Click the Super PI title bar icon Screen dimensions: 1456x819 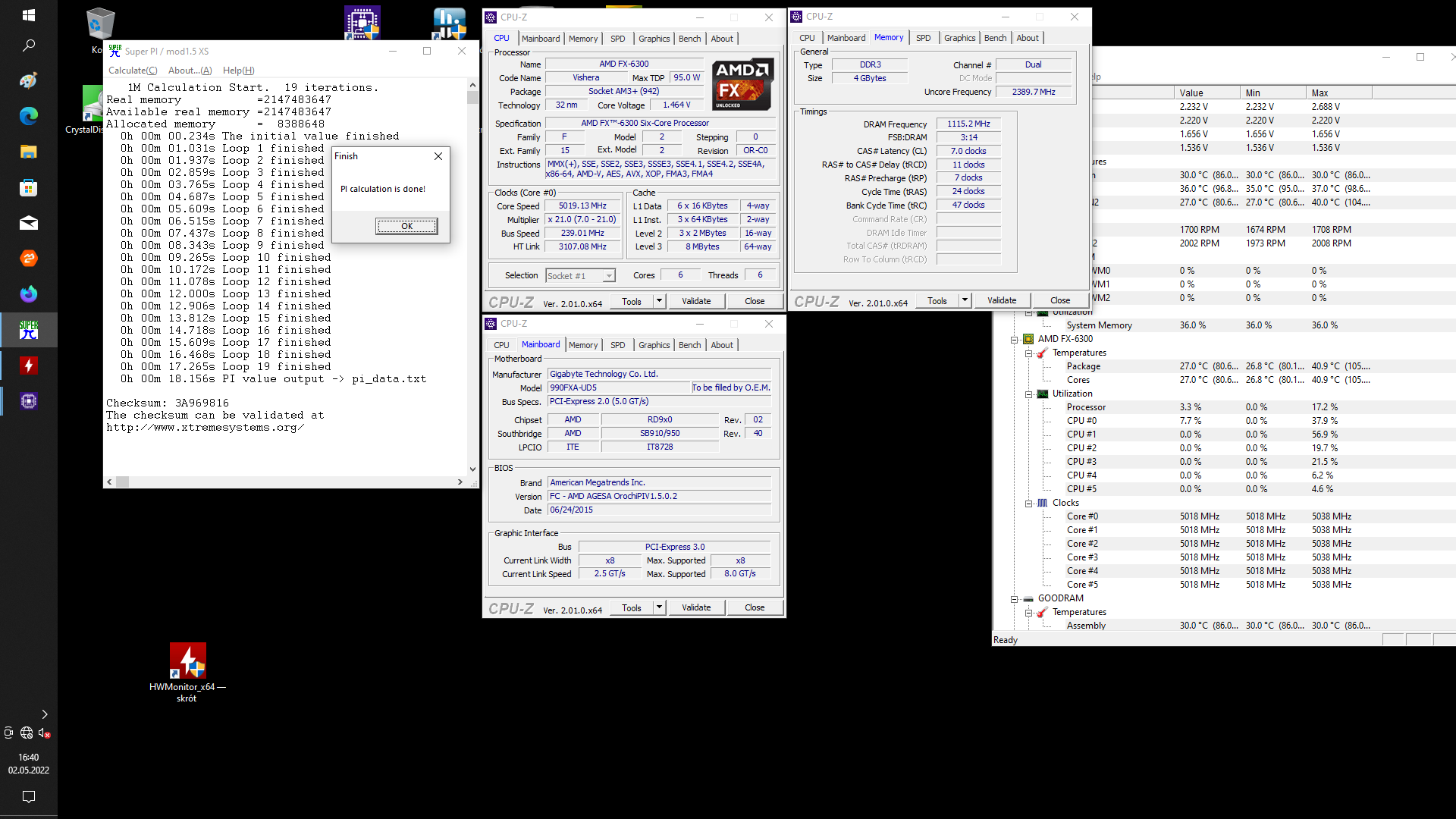click(x=115, y=51)
